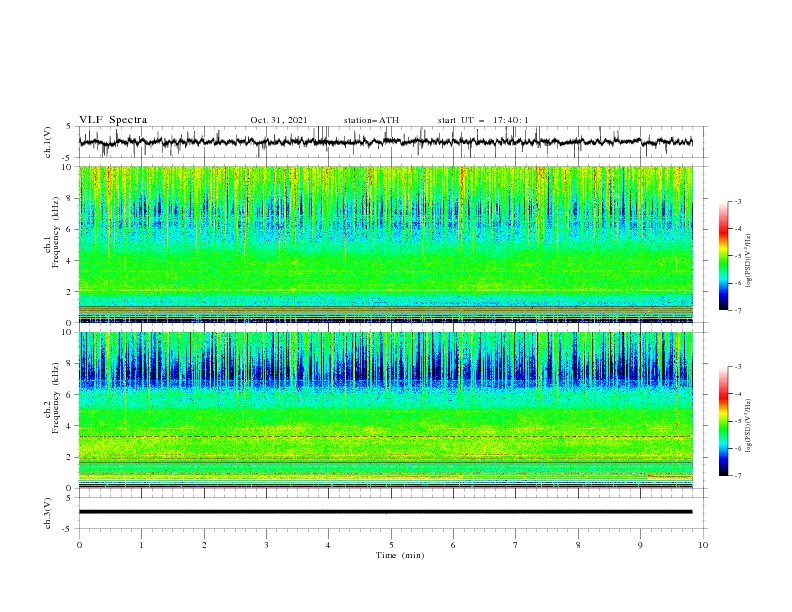
Task: Click the "VLF Spectra" plot title
Action: [x=113, y=120]
